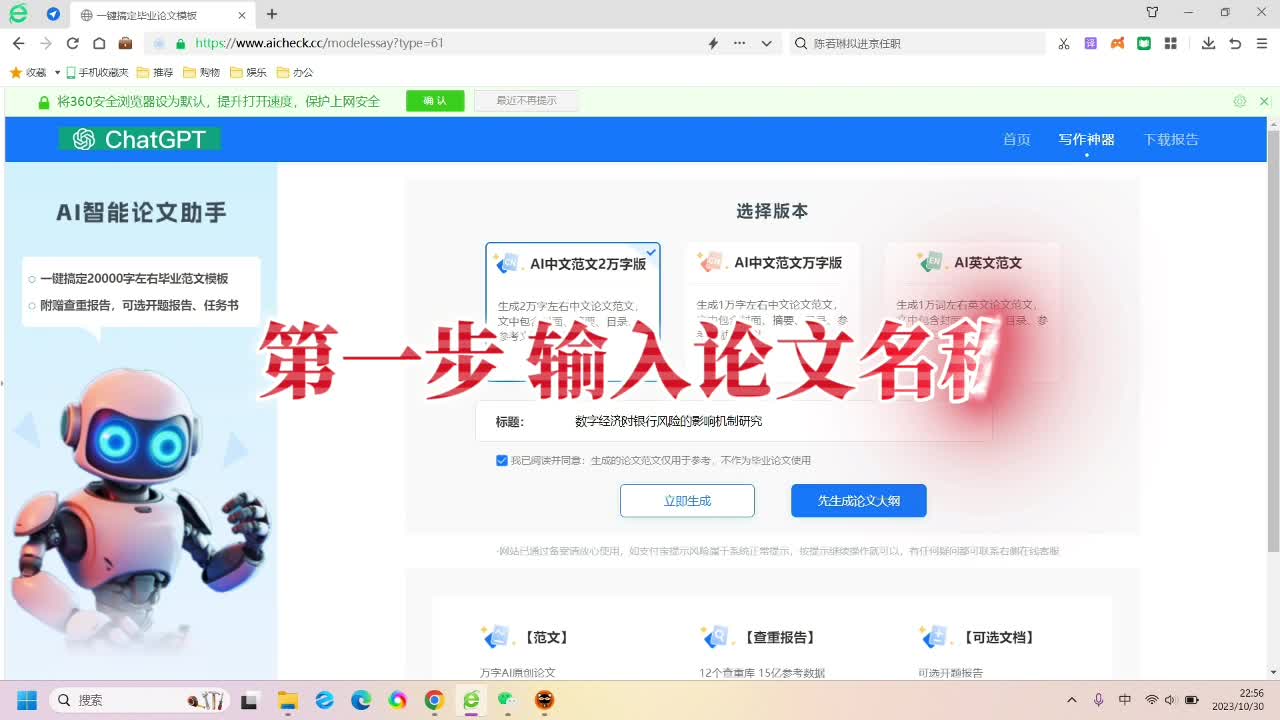Viewport: 1280px width, 720px height.
Task: Click the lightning speed-mode icon in address bar
Action: click(x=713, y=43)
